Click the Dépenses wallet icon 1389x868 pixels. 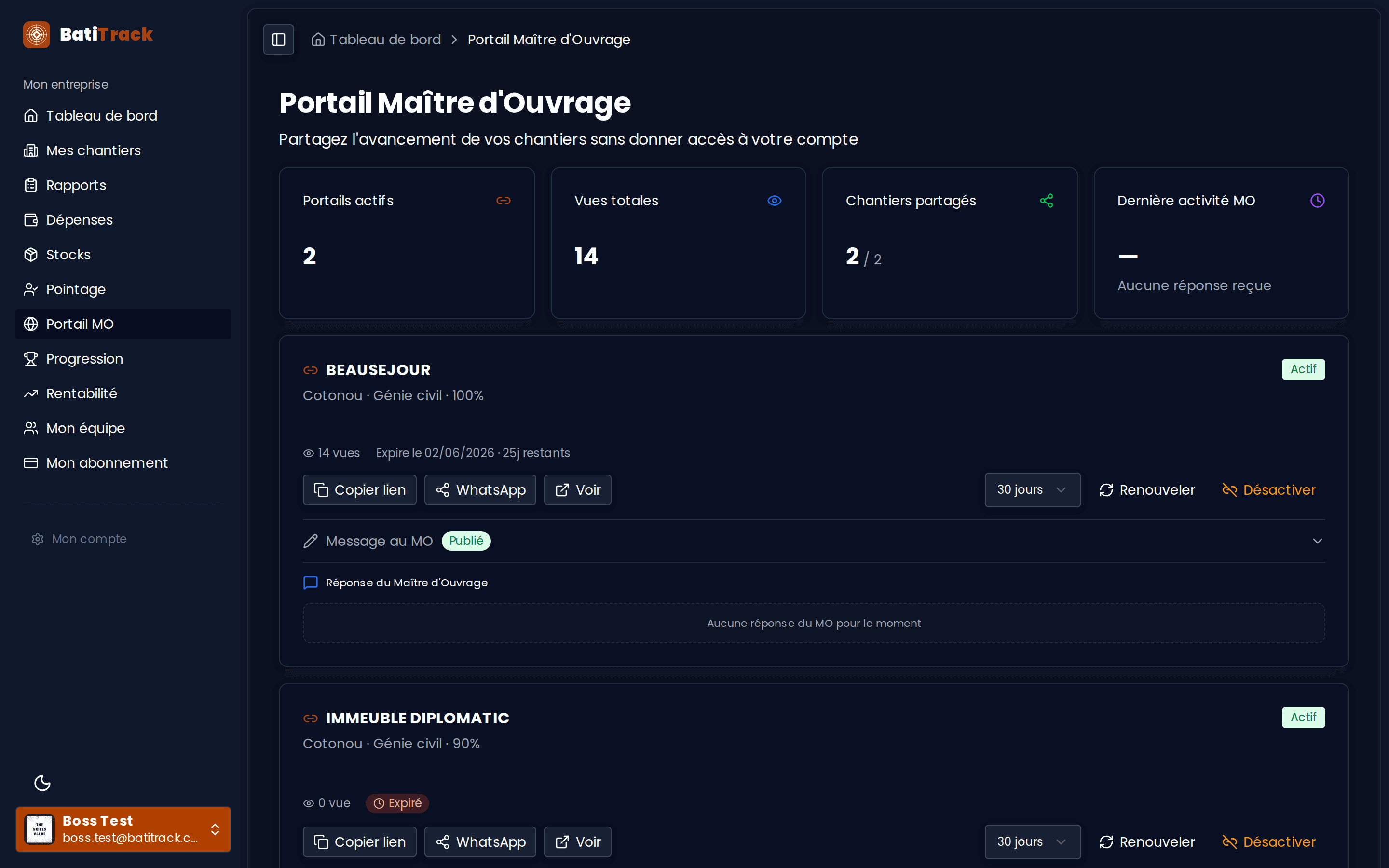point(31,220)
